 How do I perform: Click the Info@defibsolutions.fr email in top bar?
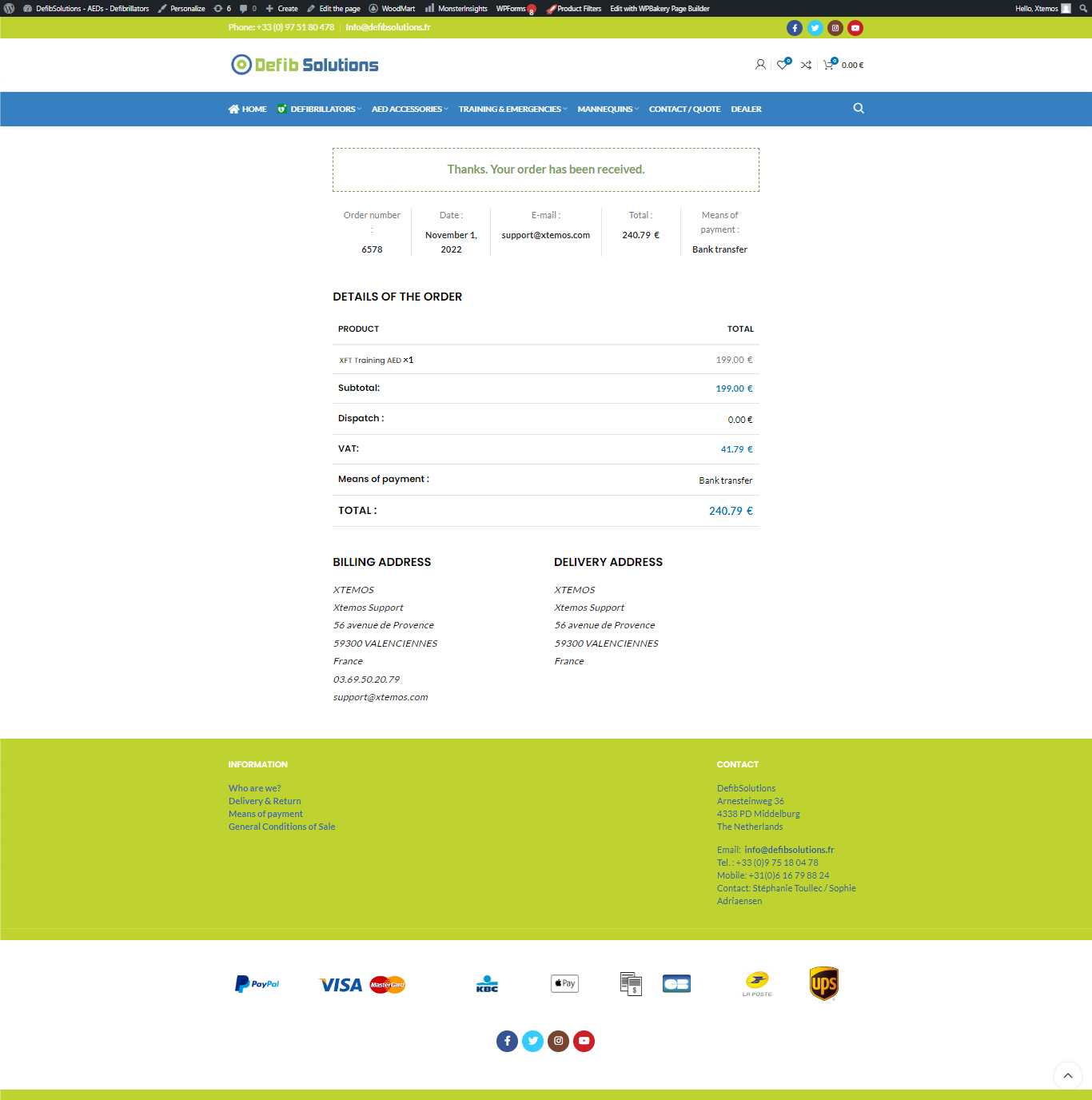388,27
